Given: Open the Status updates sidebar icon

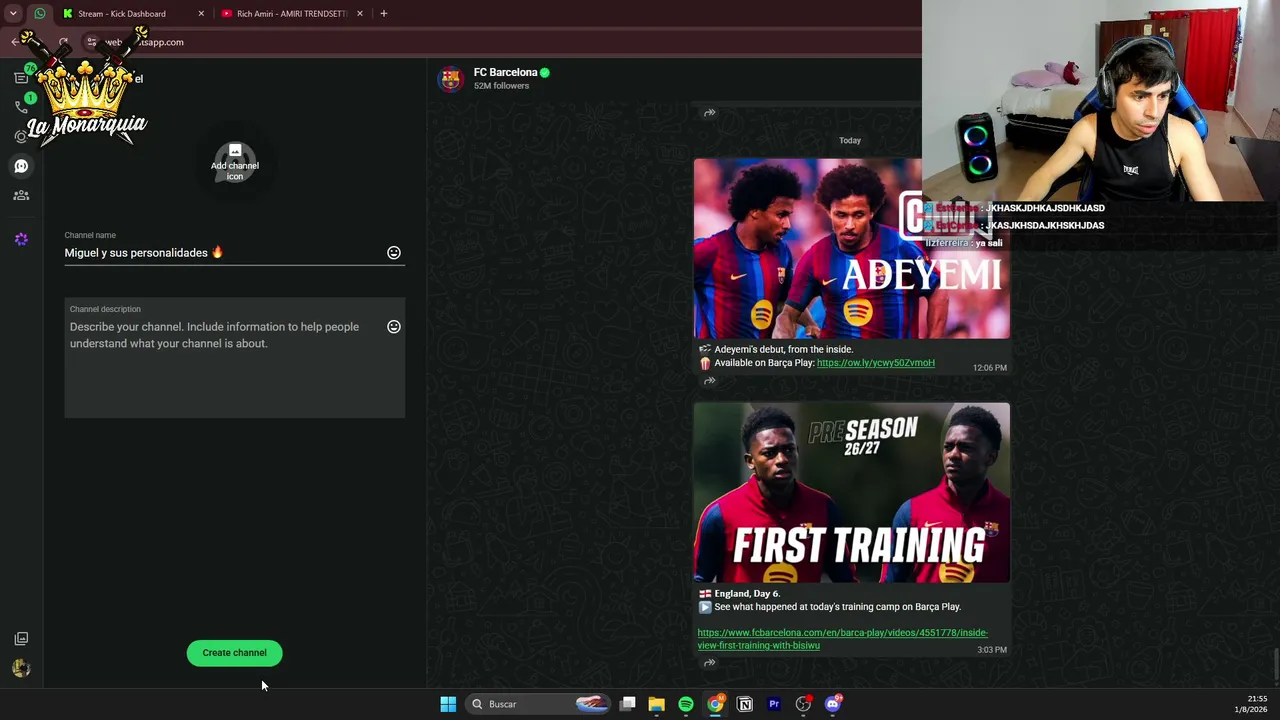Looking at the screenshot, I should click(x=21, y=136).
